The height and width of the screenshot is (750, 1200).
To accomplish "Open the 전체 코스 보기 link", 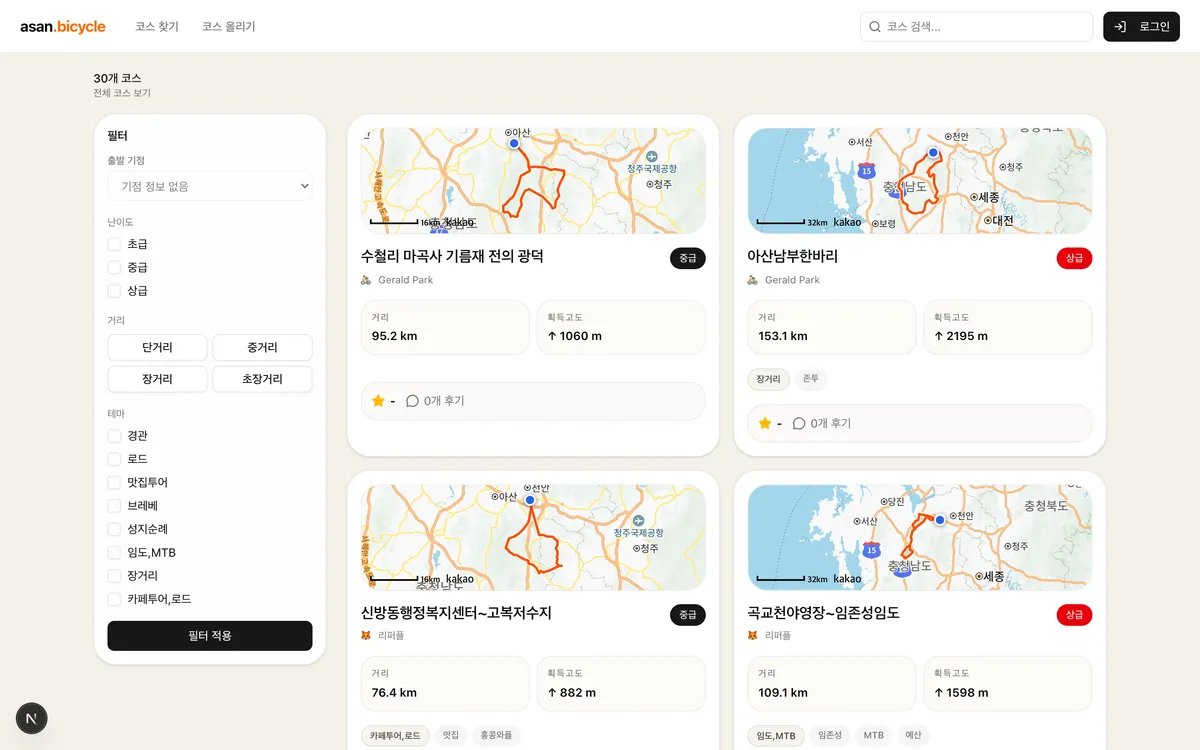I will point(121,92).
